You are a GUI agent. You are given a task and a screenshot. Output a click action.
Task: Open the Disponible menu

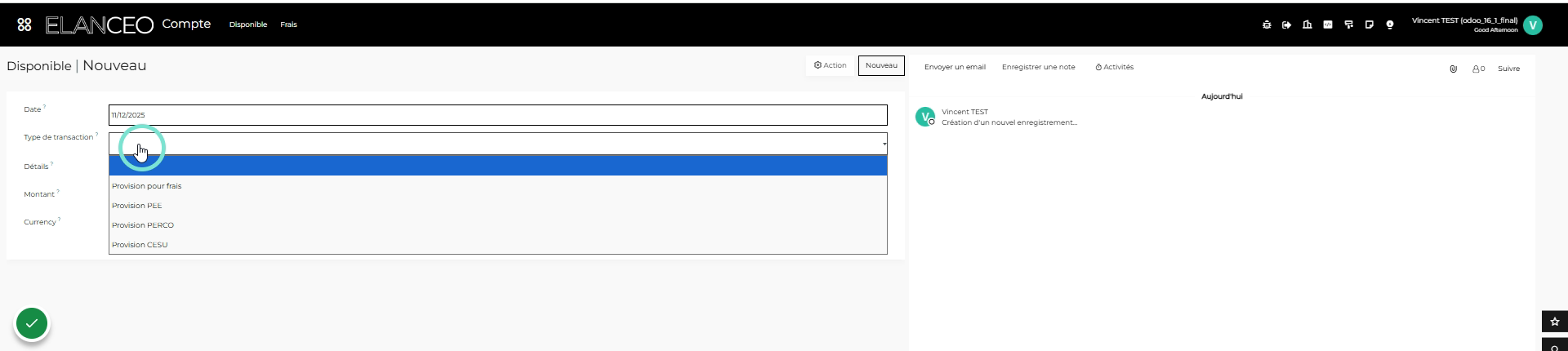tap(248, 24)
